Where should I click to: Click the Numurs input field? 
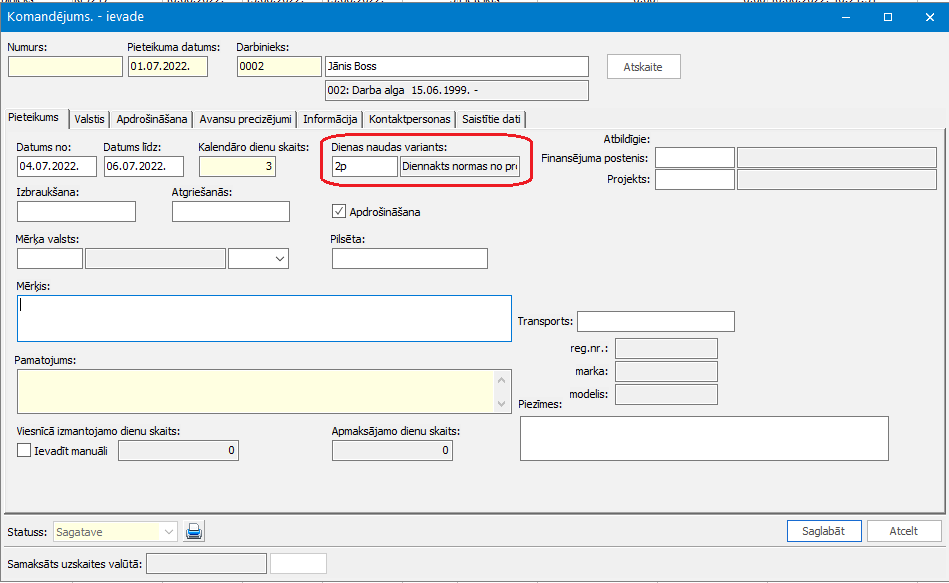pyautogui.click(x=65, y=67)
